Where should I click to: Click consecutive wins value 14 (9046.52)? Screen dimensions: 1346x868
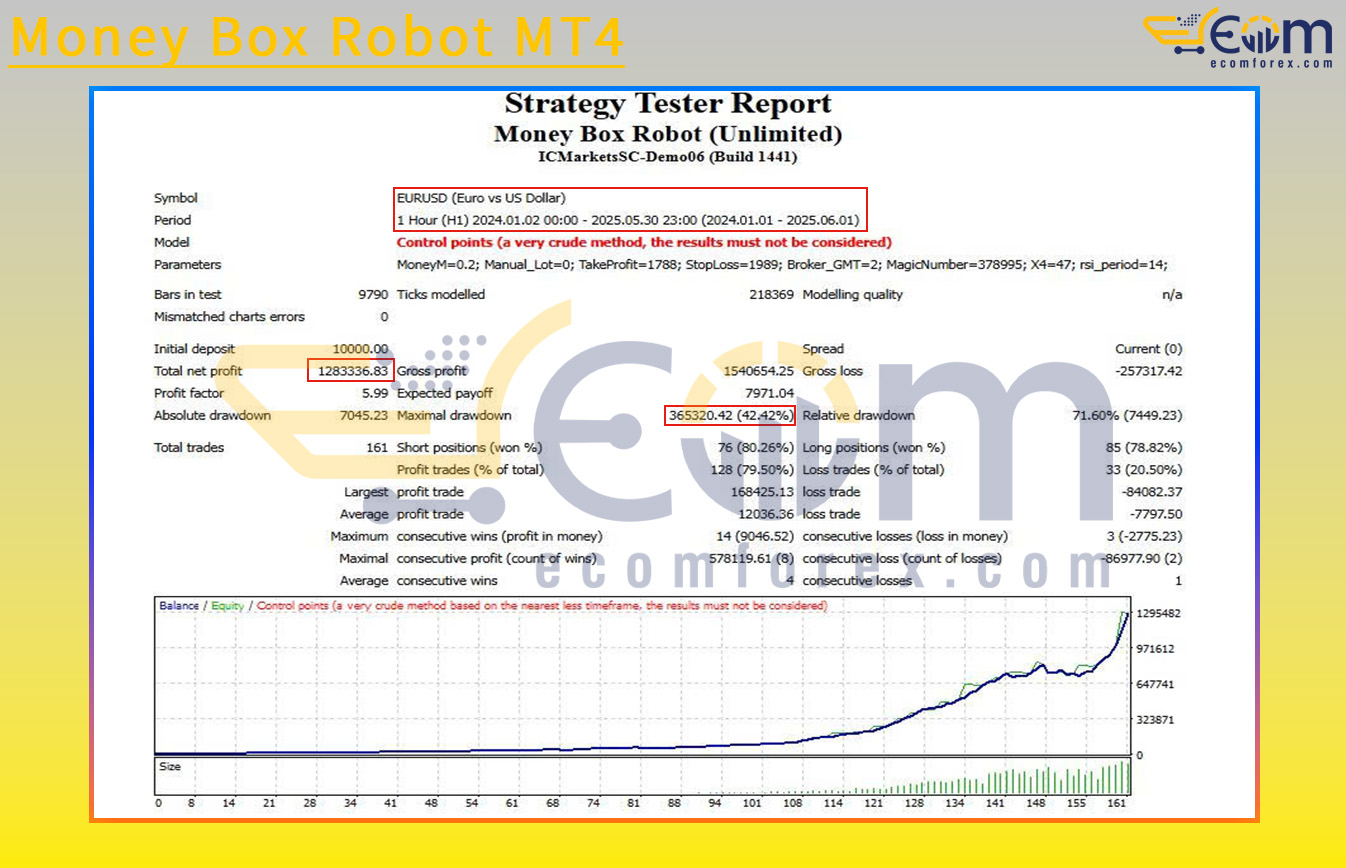(x=755, y=537)
